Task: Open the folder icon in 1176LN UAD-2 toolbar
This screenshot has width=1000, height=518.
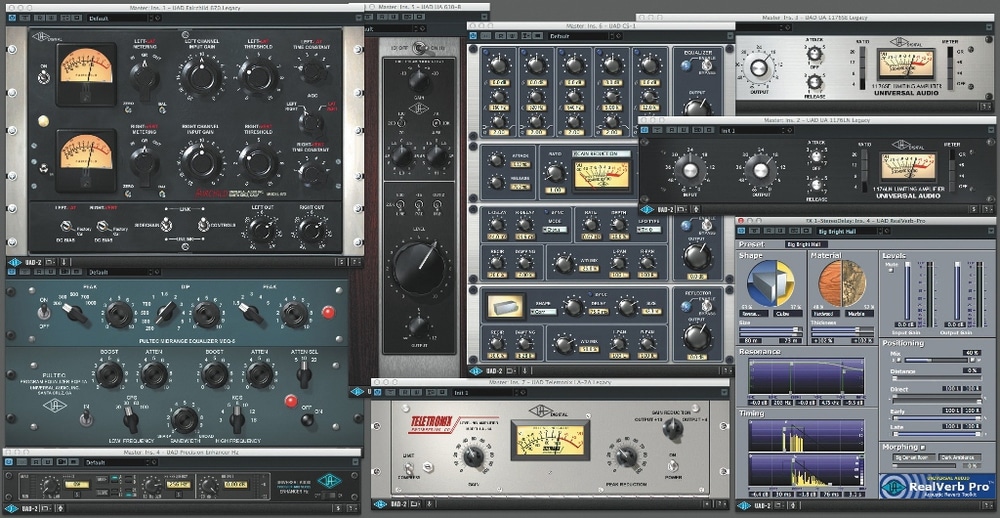Action: (684, 209)
